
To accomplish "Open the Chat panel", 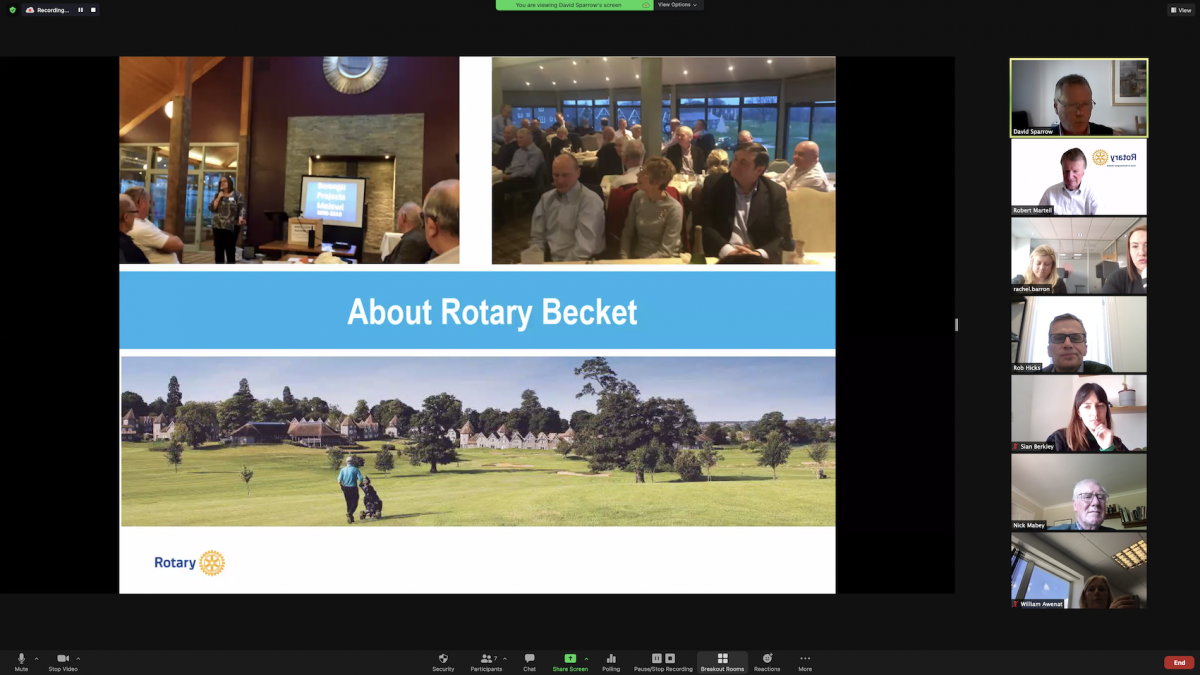I will (529, 662).
